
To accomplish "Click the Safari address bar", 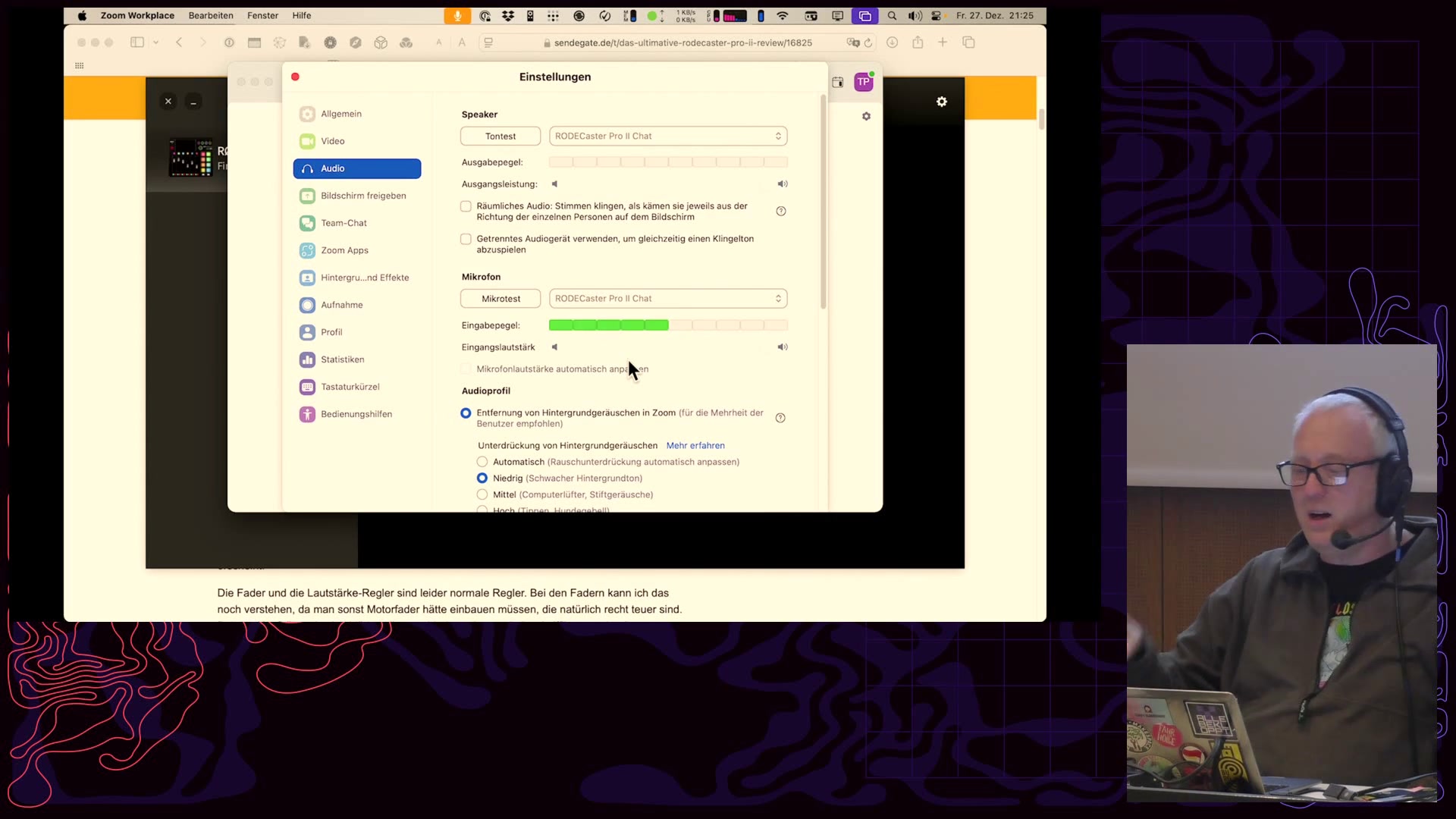I will 677,43.
